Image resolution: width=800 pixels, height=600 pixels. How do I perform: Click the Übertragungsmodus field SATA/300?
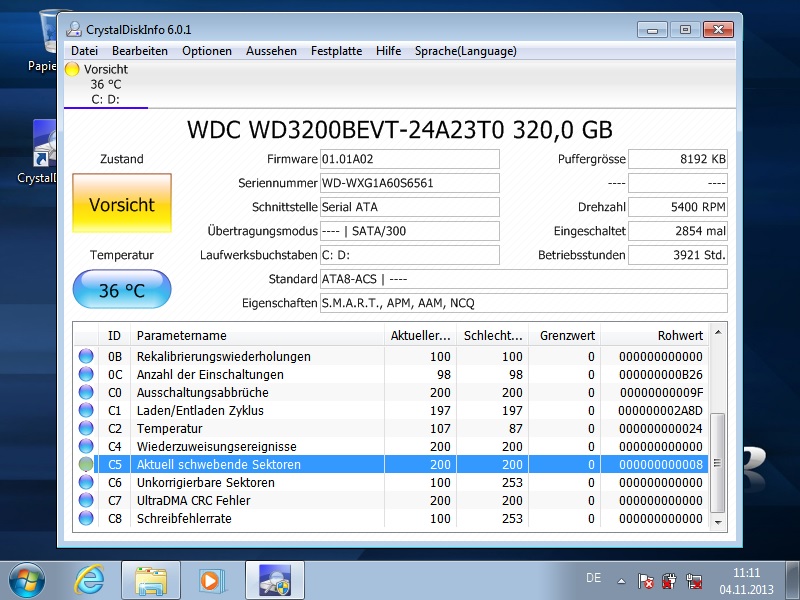410,231
